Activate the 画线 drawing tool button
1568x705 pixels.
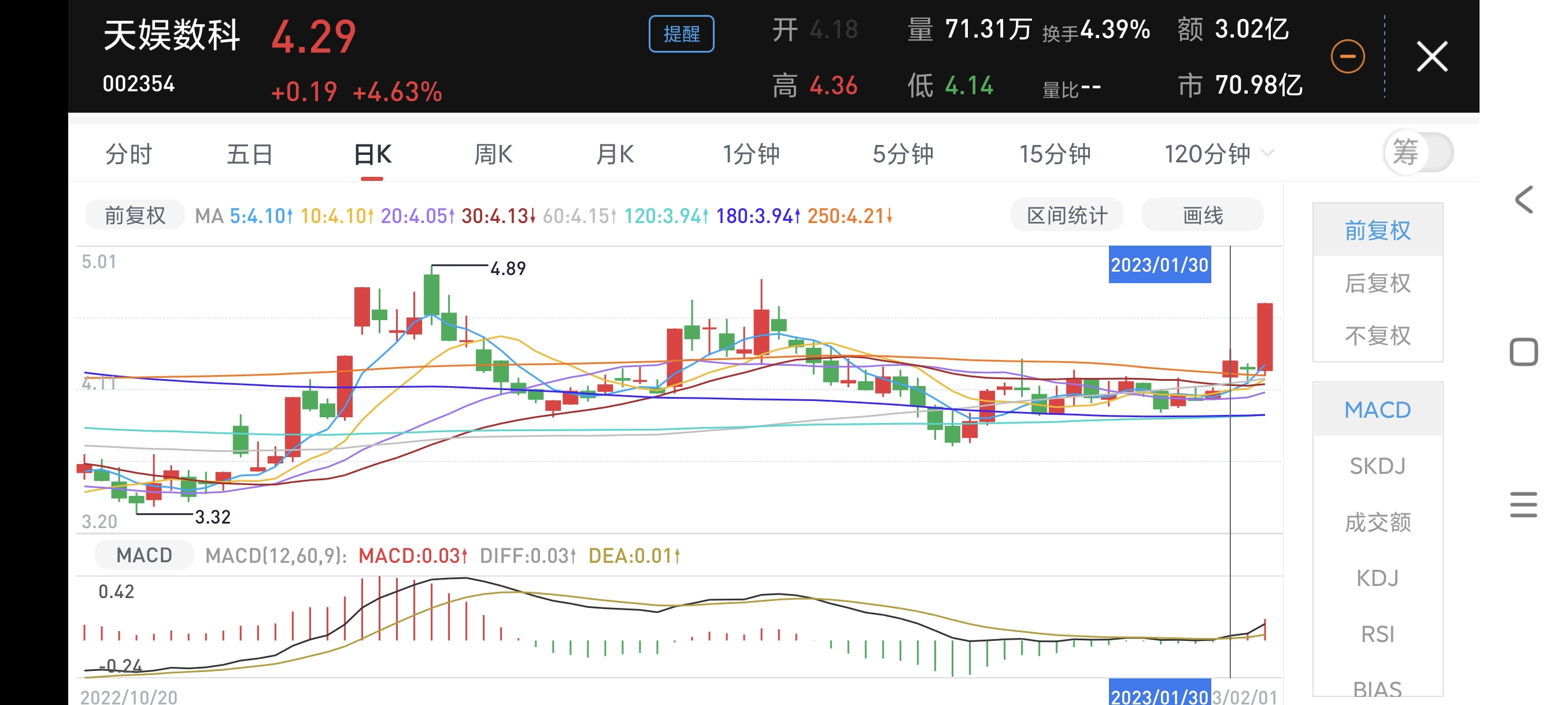click(1202, 216)
